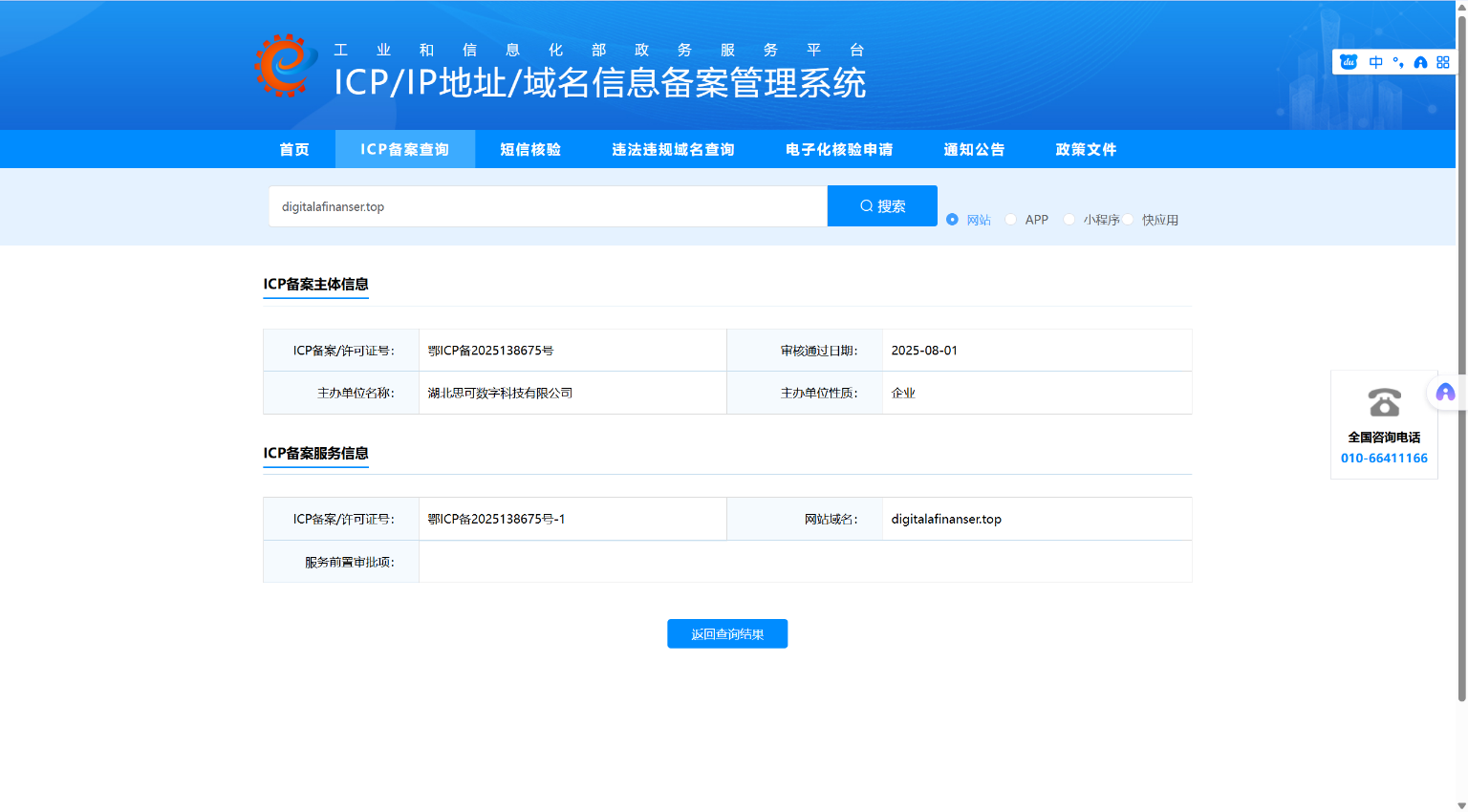This screenshot has height=812, width=1468.
Task: Go to the 通知公告 nav tab
Action: click(974, 149)
